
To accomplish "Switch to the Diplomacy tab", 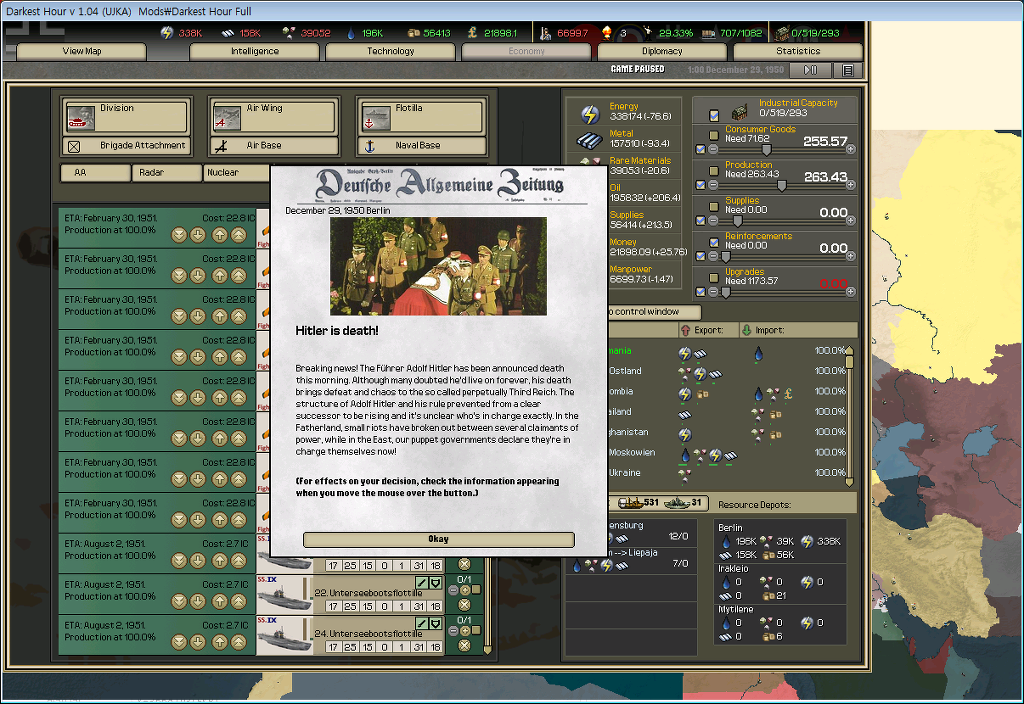I will click(662, 51).
